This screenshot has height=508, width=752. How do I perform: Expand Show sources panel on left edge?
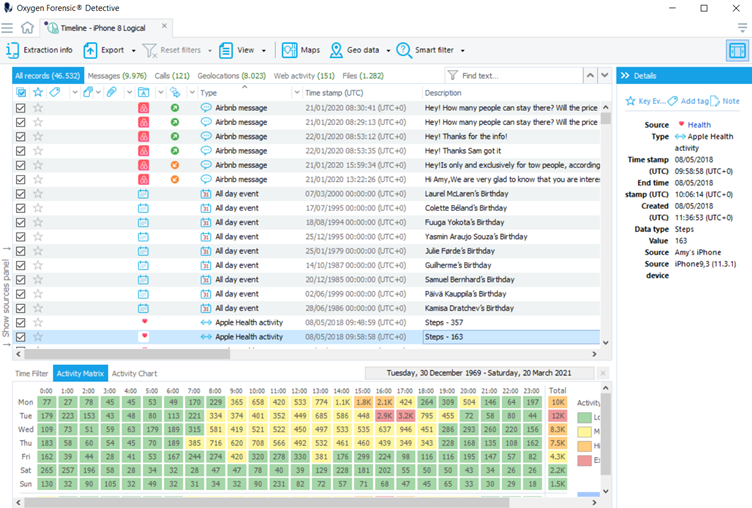(6, 296)
